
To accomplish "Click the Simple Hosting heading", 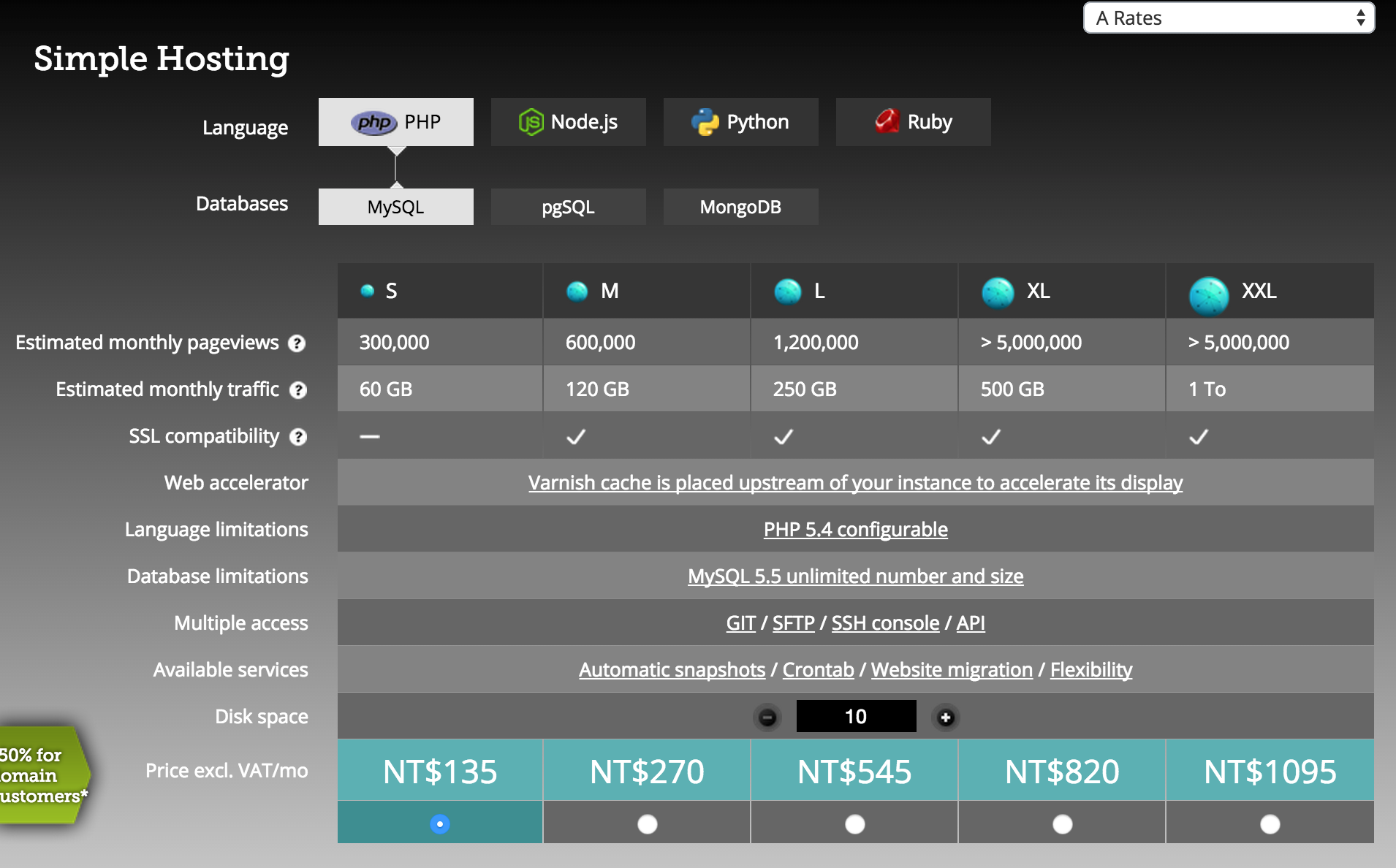I will pos(162,59).
